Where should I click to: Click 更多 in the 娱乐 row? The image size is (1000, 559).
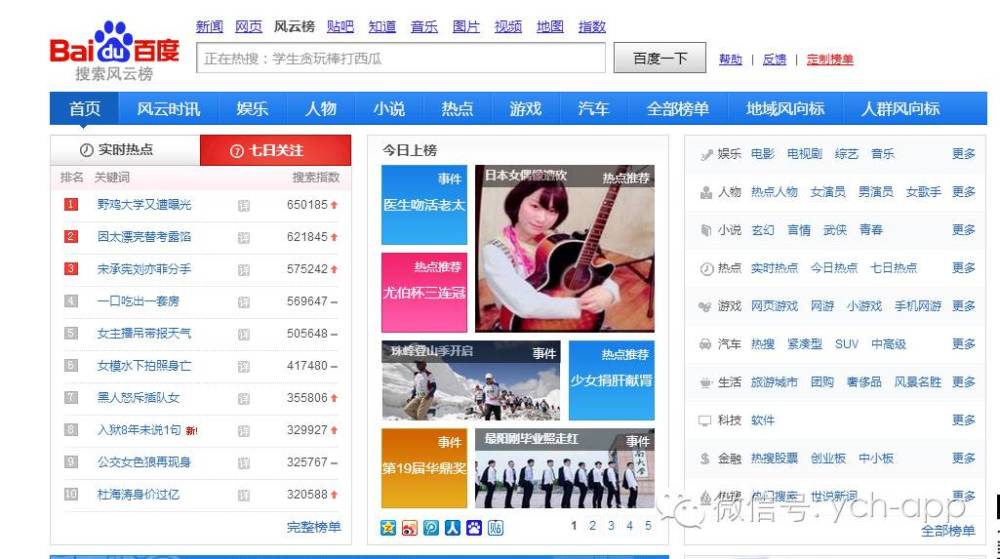pos(964,154)
